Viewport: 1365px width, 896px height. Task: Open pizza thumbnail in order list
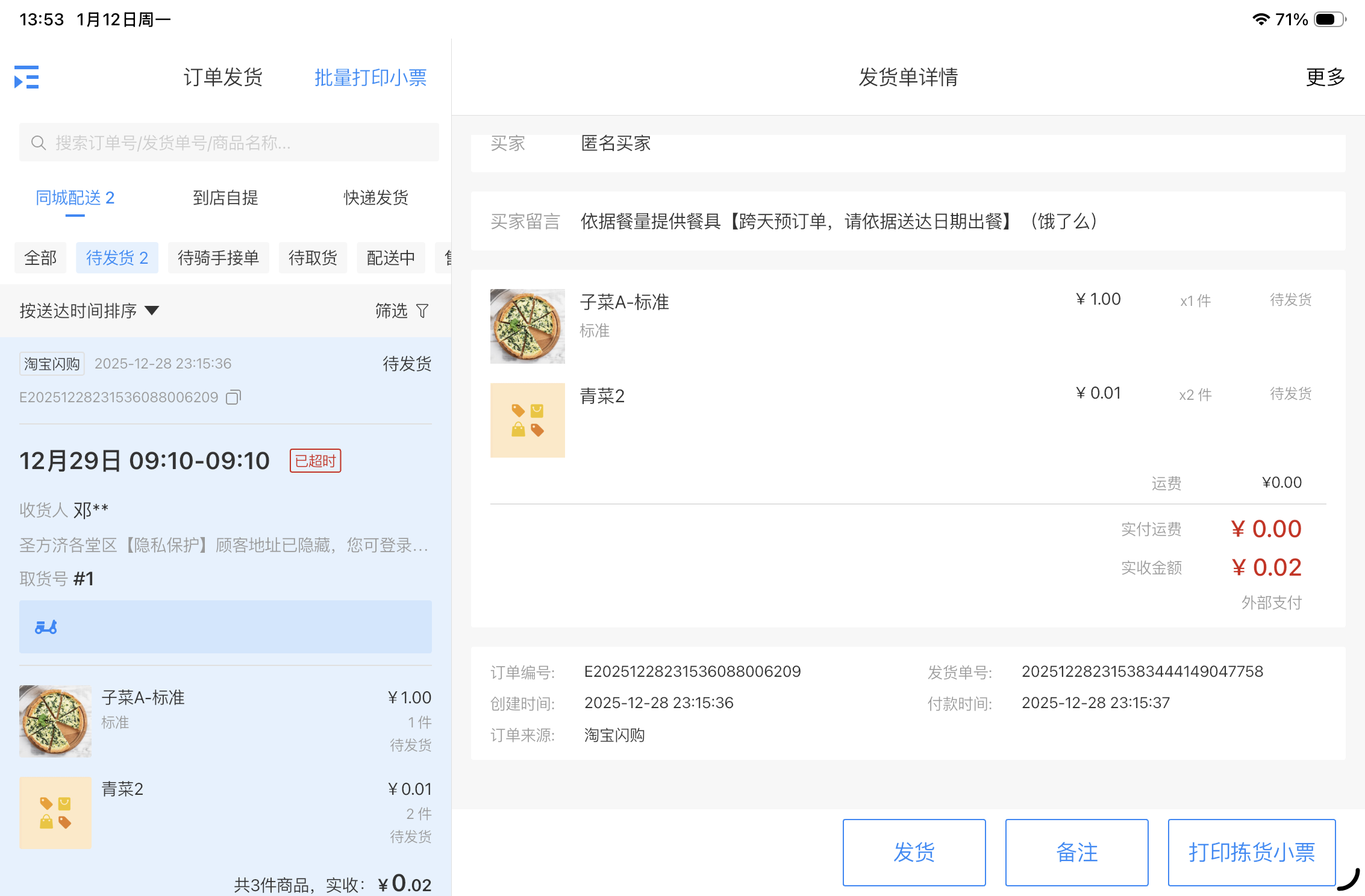55,721
